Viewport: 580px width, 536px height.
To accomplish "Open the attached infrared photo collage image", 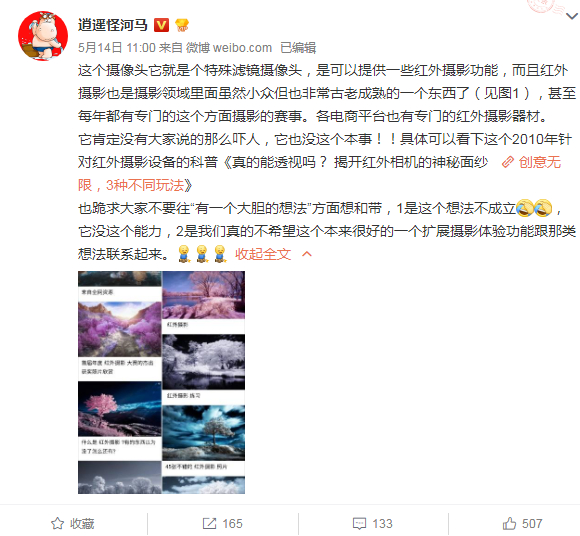I will (x=161, y=382).
